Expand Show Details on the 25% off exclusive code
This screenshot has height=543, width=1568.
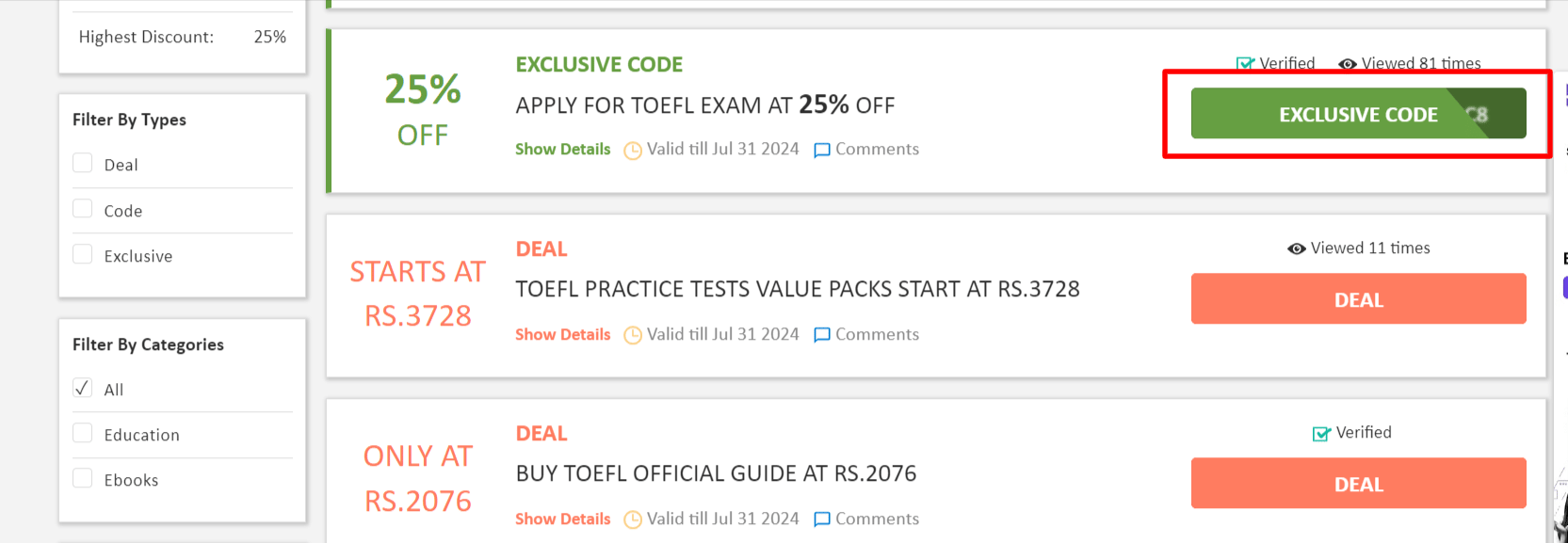point(562,149)
